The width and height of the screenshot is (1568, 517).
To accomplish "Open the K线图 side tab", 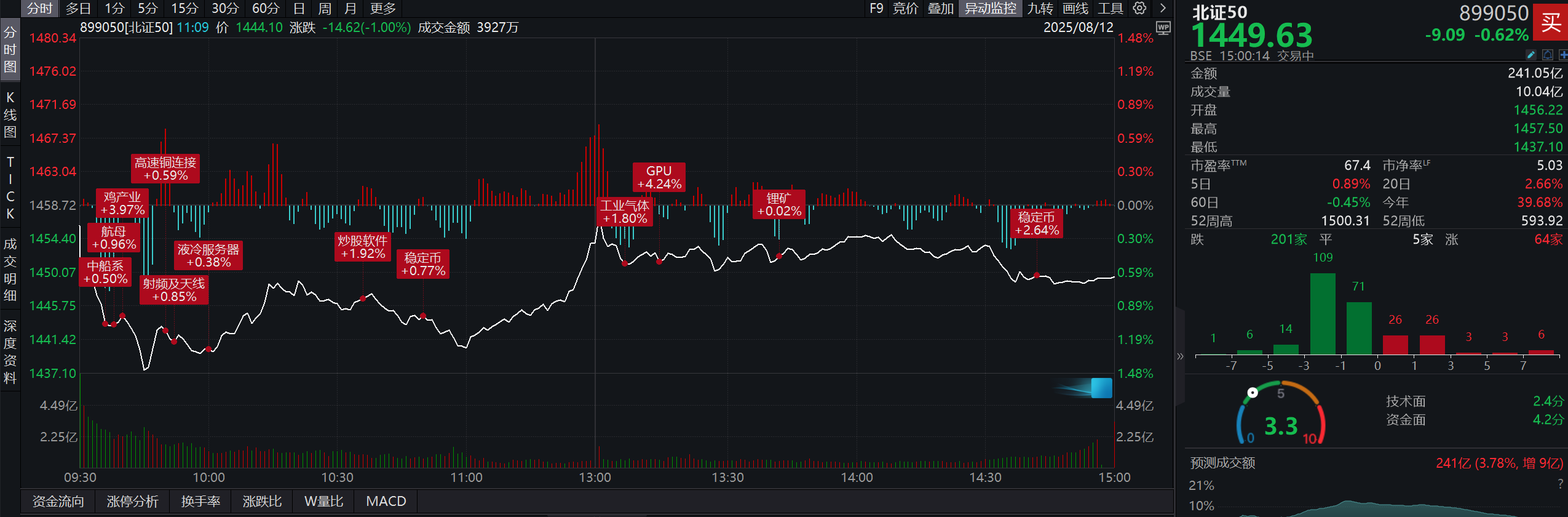I will [x=10, y=114].
